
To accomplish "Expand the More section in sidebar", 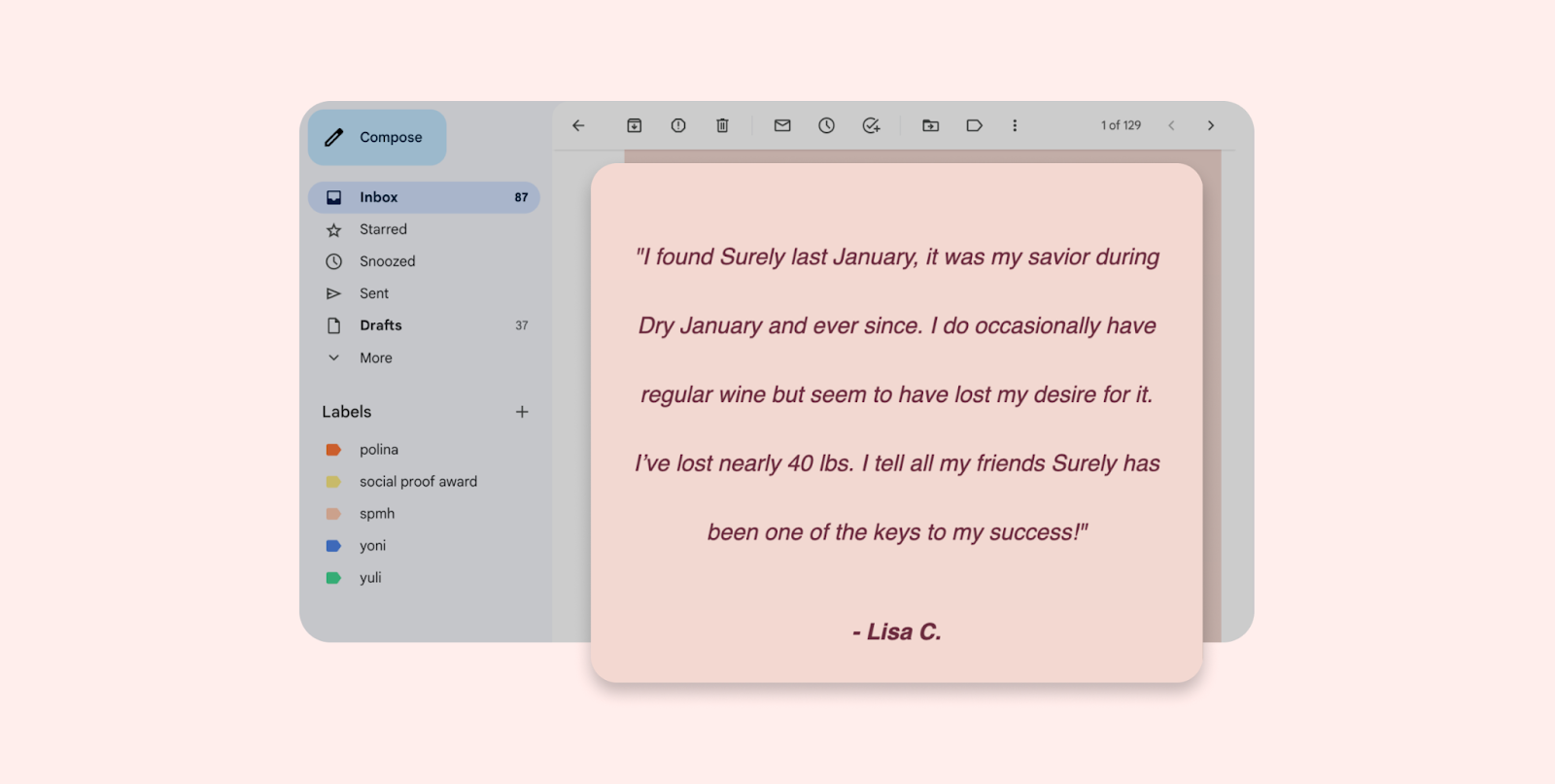I will 375,358.
